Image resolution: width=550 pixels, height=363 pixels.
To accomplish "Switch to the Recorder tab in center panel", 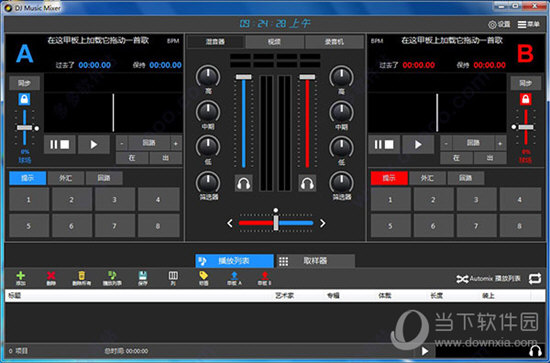I will [334, 42].
